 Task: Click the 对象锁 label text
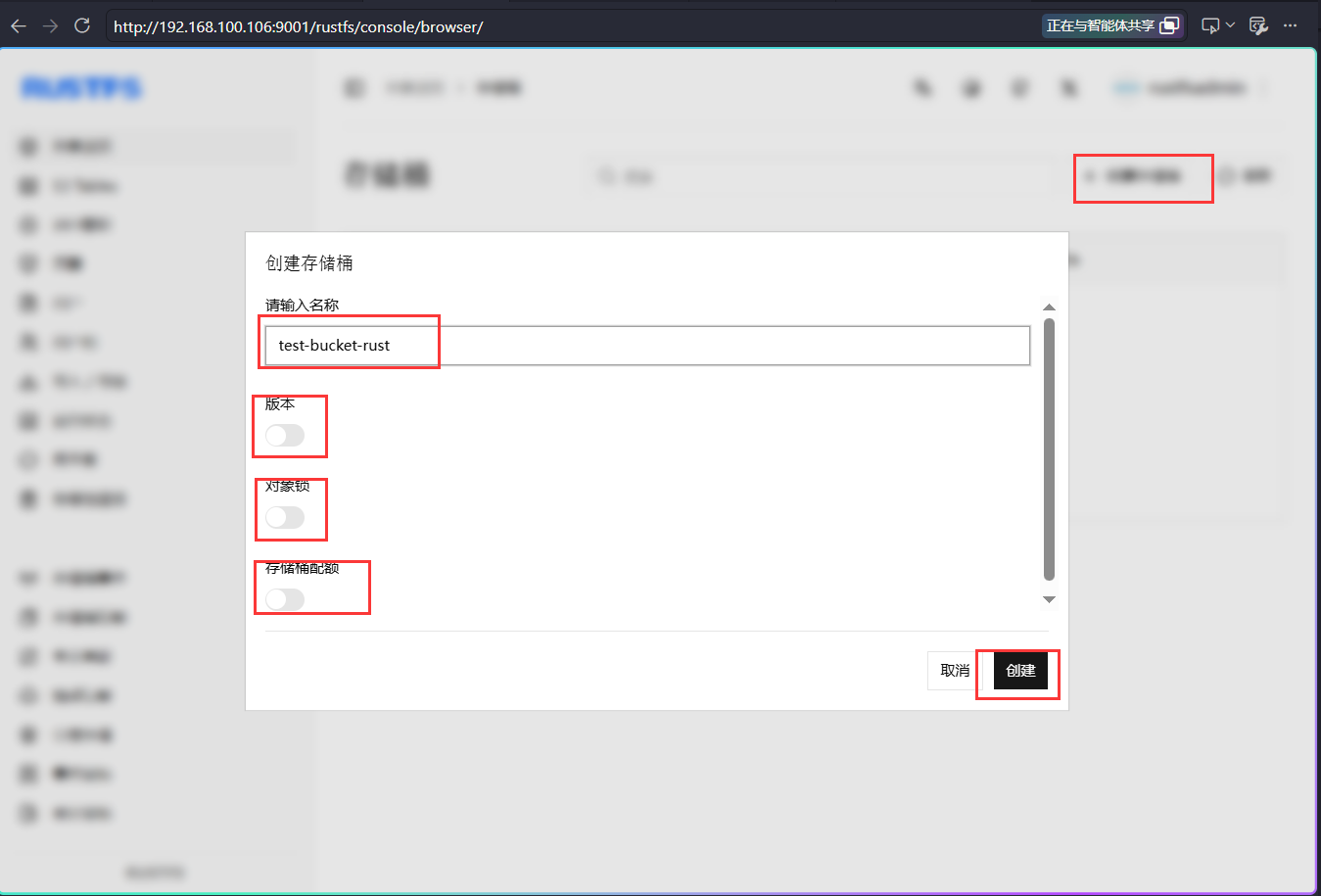tap(288, 486)
